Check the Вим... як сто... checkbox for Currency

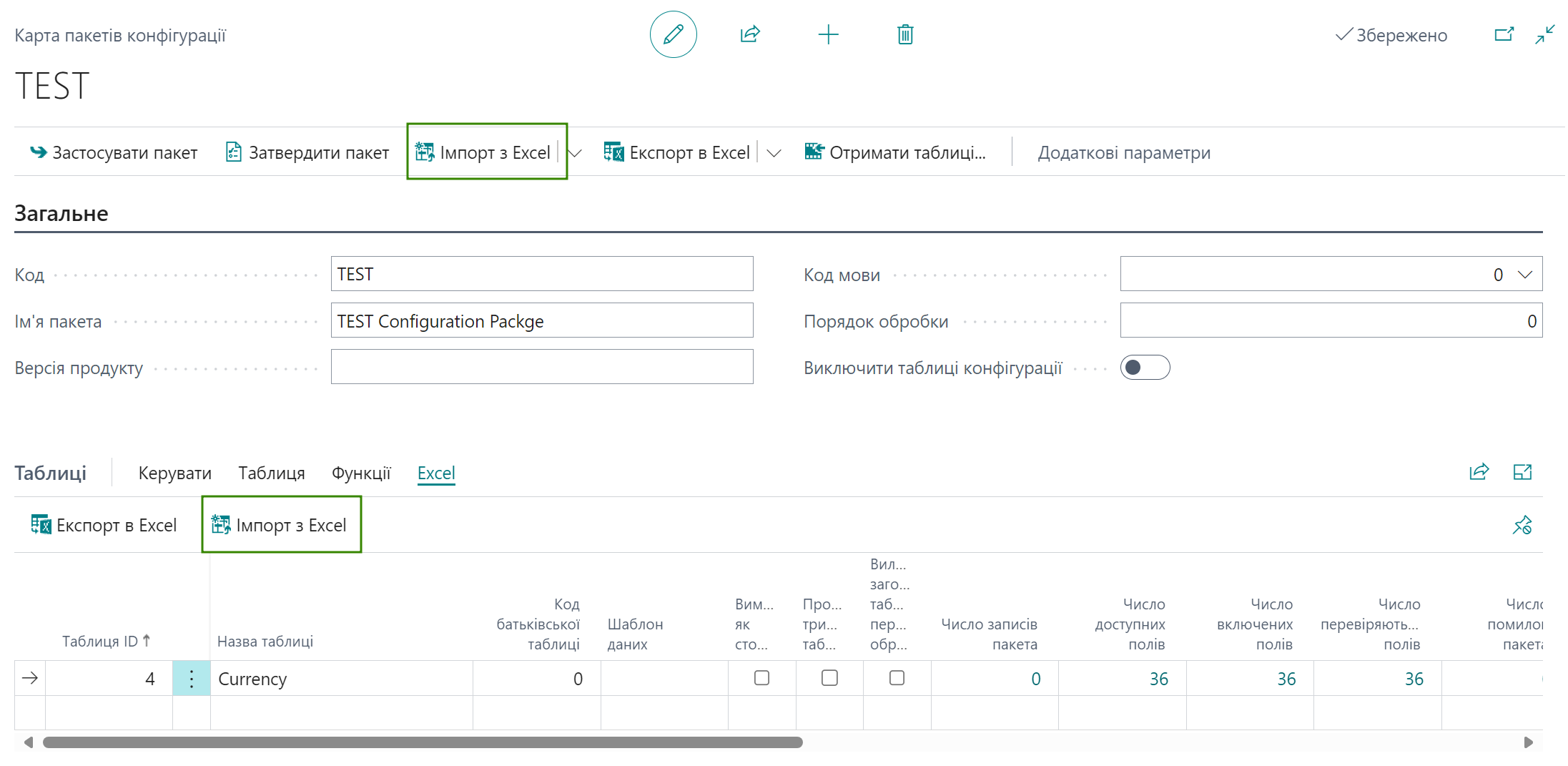pos(761,678)
